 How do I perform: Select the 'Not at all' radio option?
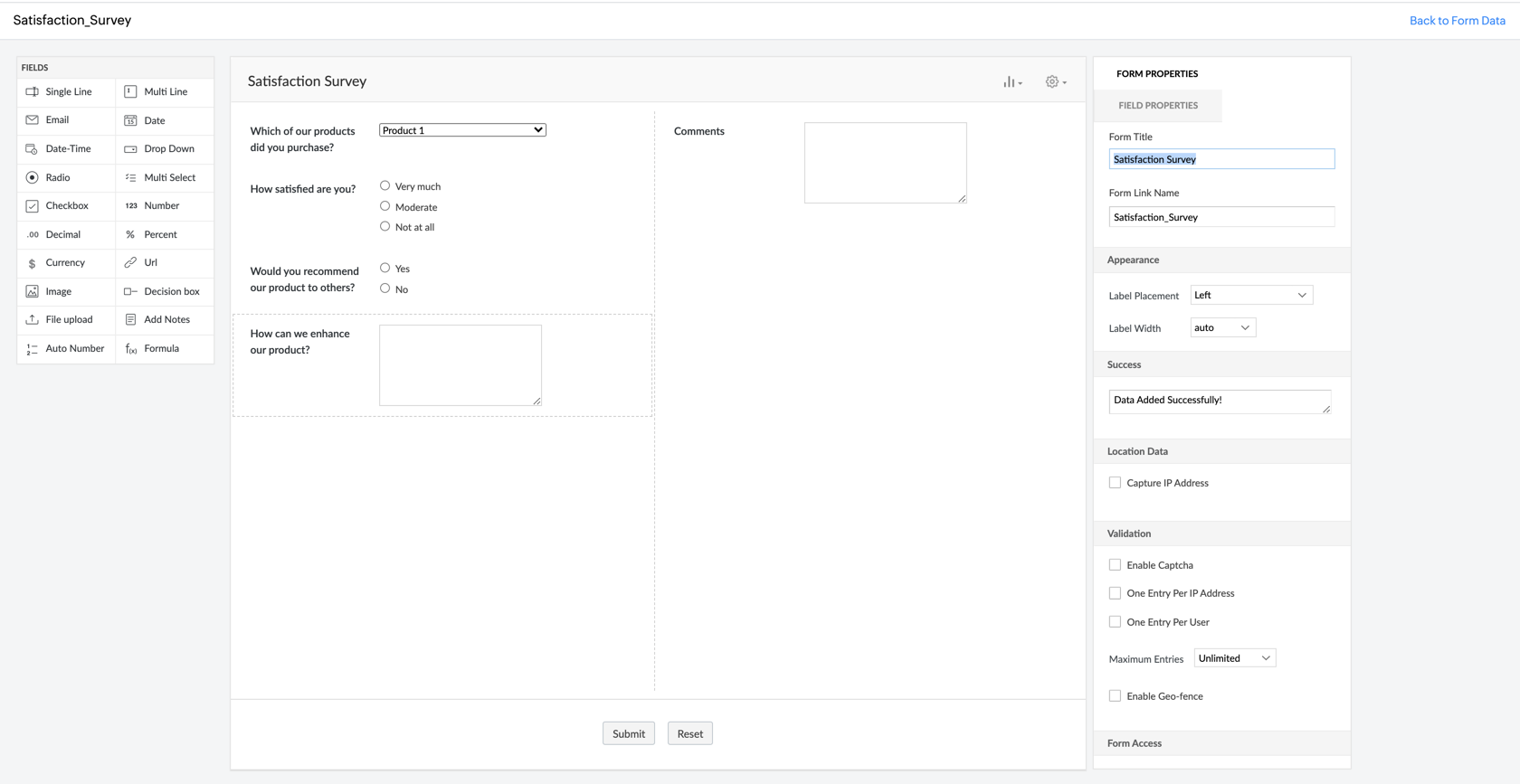pos(385,226)
